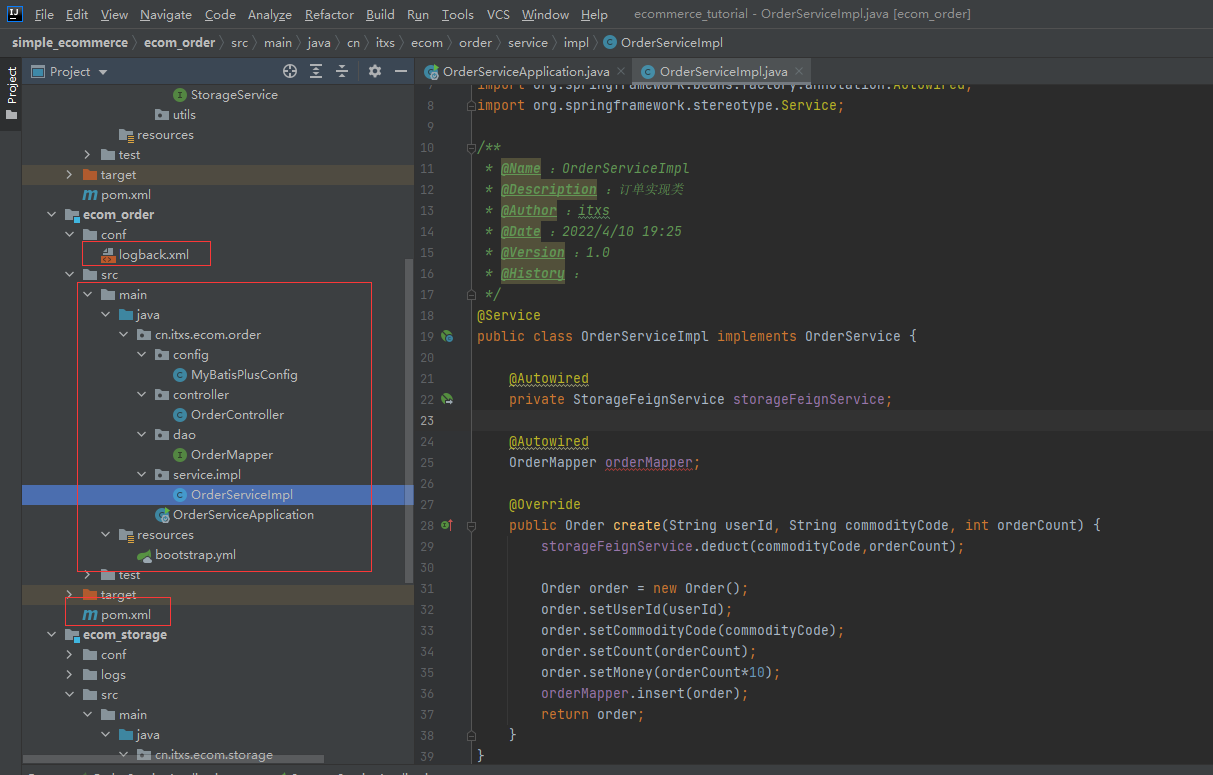Click Spring bean gutter icon on line 19

tap(447, 337)
